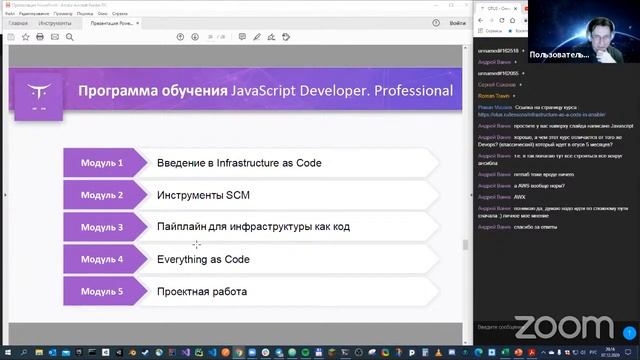This screenshot has width=640, height=360.
Task: Expand the left navigation pane arrow
Action: tap(5, 195)
